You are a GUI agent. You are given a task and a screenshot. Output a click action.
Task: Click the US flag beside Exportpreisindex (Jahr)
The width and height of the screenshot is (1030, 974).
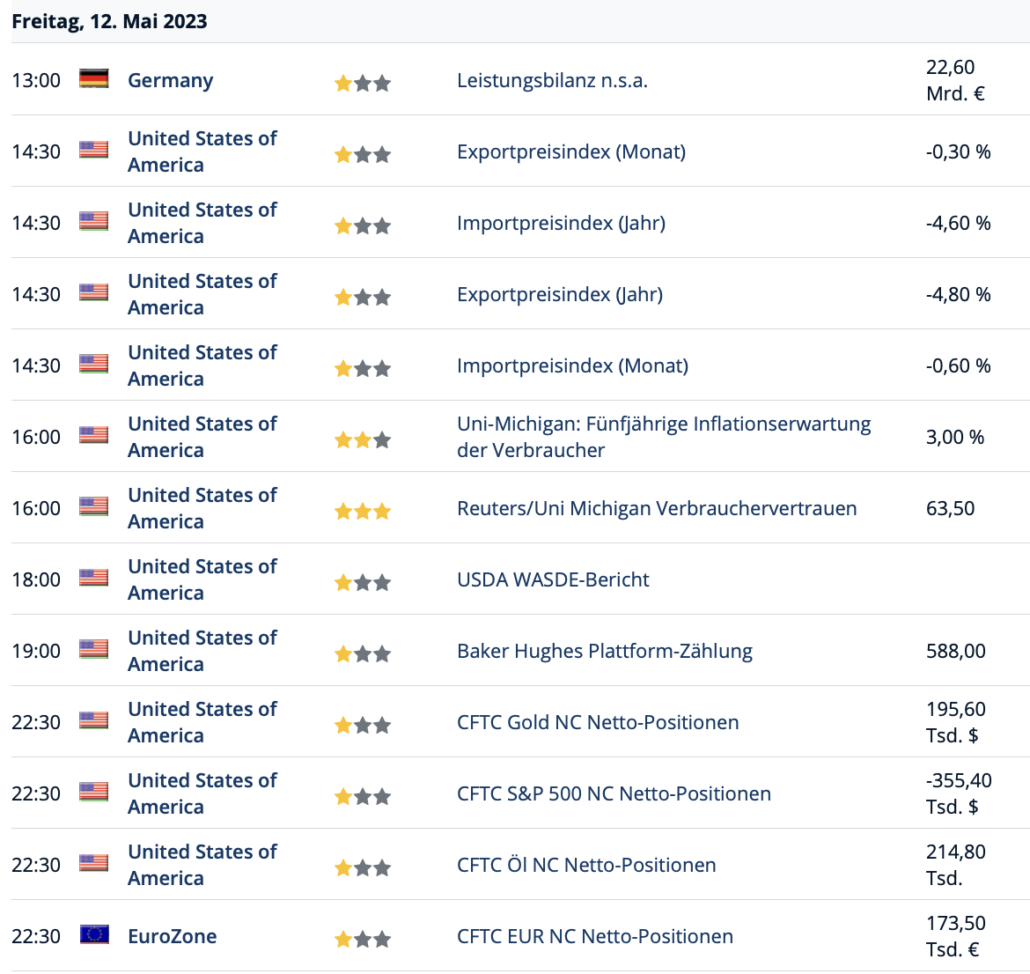point(94,292)
